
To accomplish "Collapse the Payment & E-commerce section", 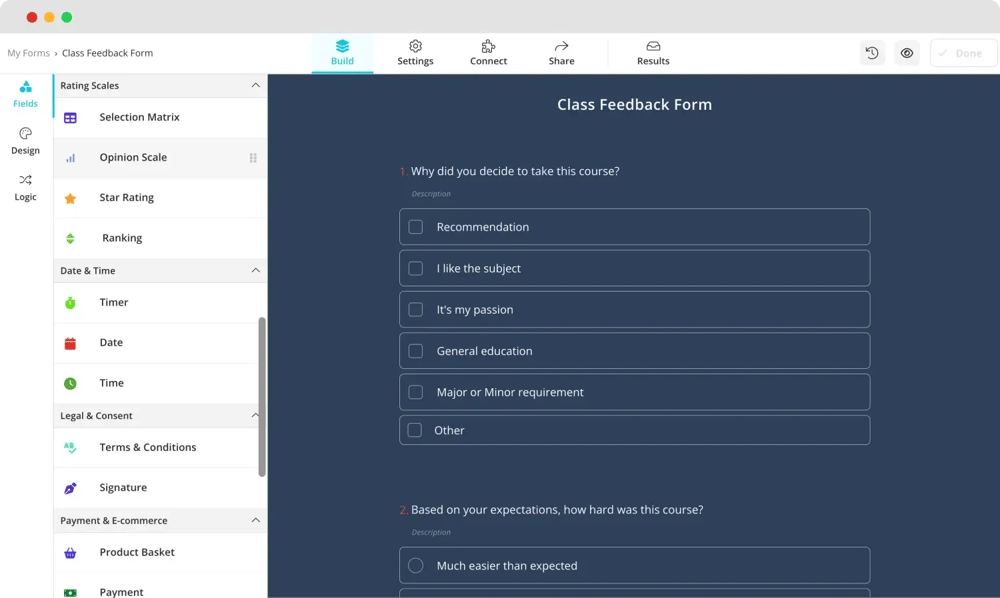I will (x=255, y=520).
